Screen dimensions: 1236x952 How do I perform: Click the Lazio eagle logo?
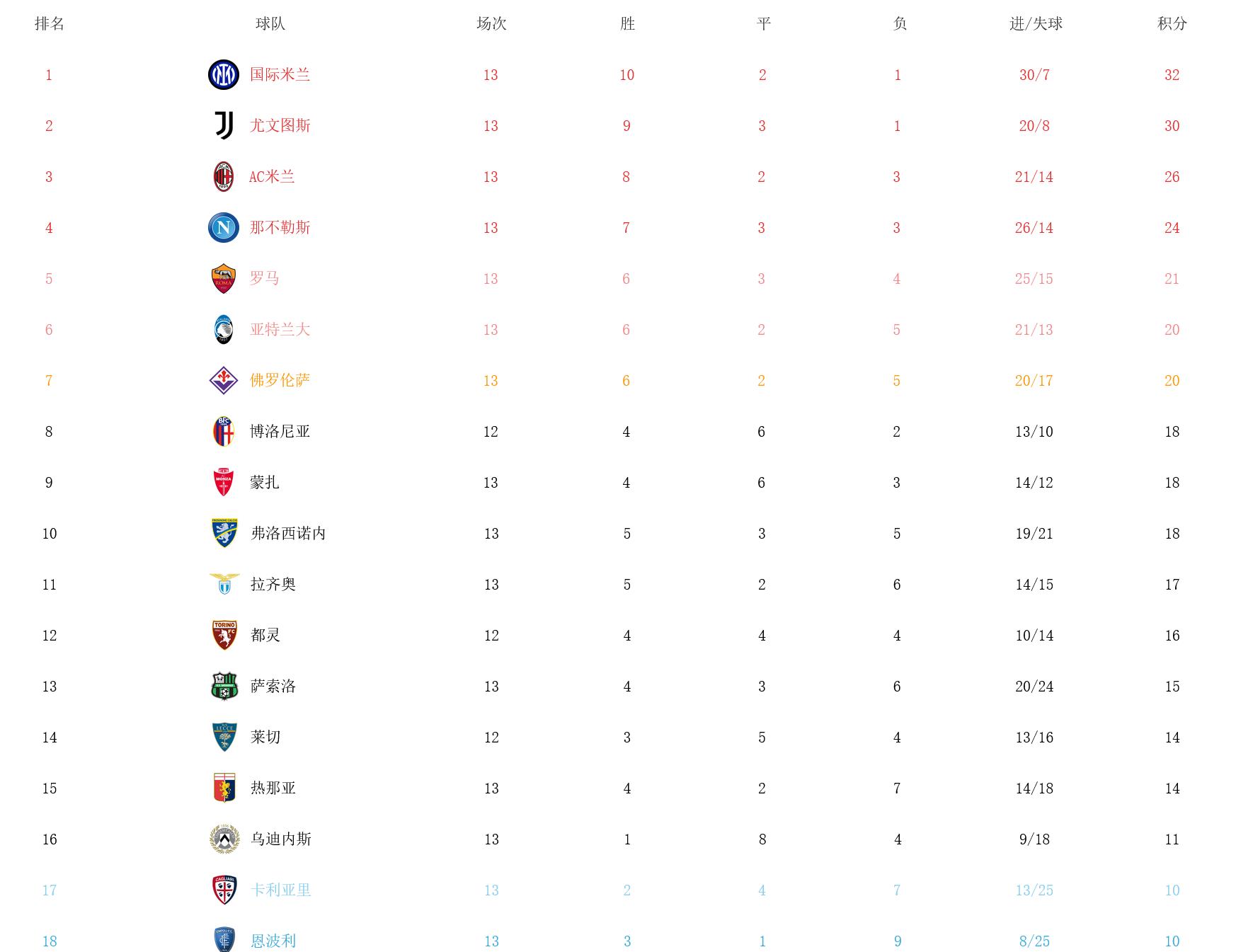coord(224,584)
